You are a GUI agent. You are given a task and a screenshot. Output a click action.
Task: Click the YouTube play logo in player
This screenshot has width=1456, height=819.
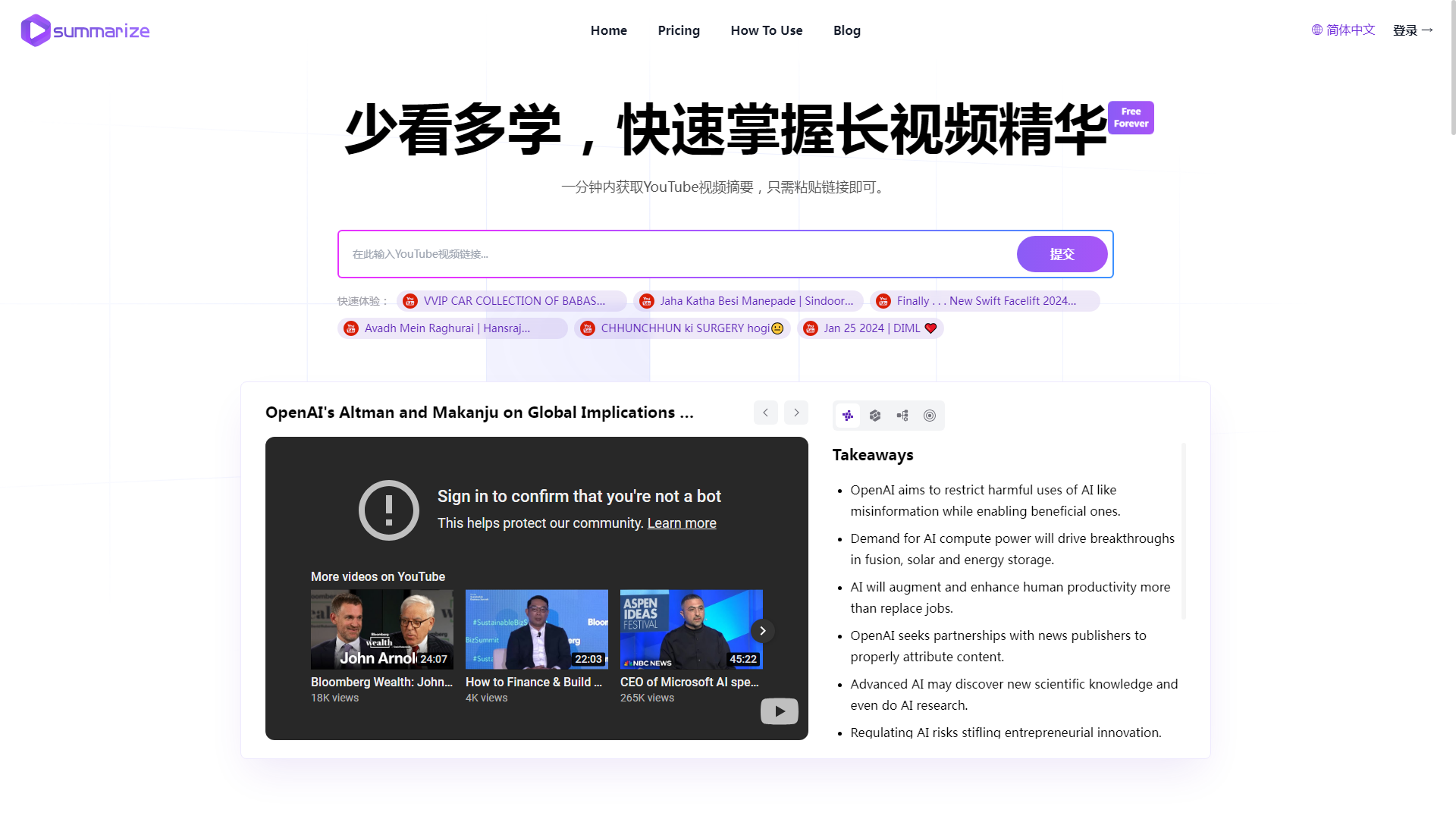click(x=780, y=711)
